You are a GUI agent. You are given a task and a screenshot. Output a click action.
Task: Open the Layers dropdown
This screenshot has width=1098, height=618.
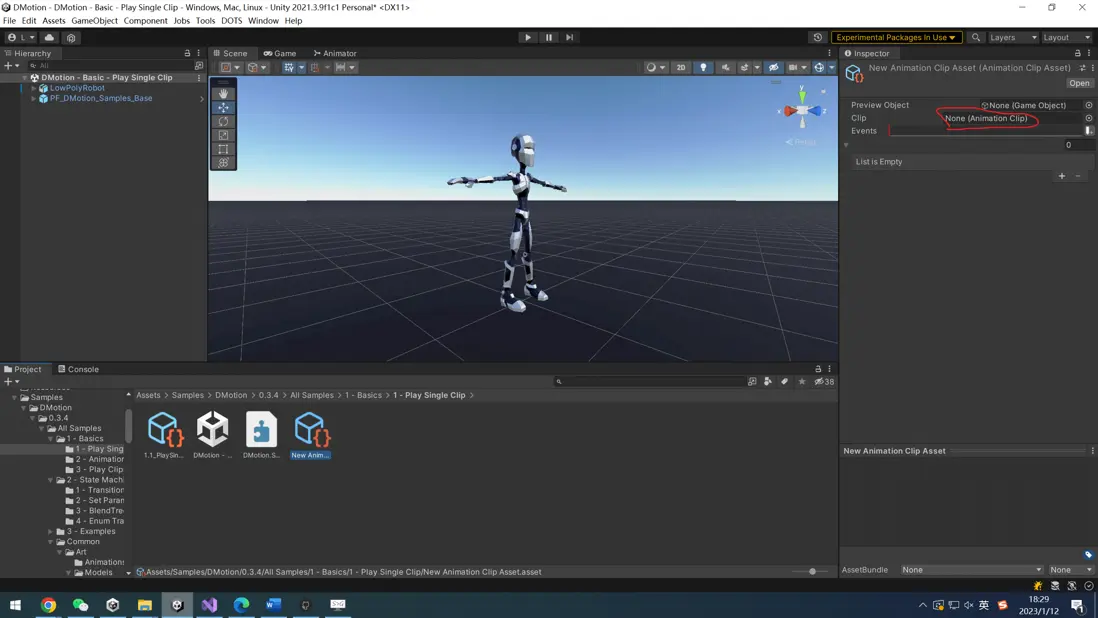click(x=1012, y=37)
